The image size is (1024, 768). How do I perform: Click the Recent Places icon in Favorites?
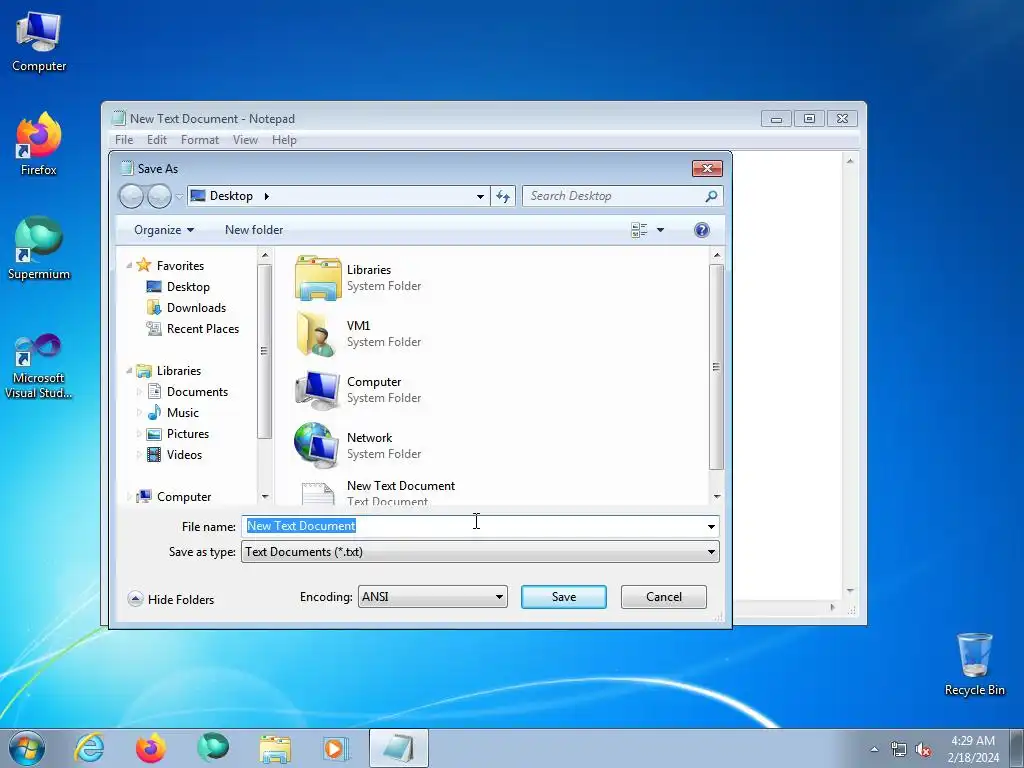(x=154, y=328)
